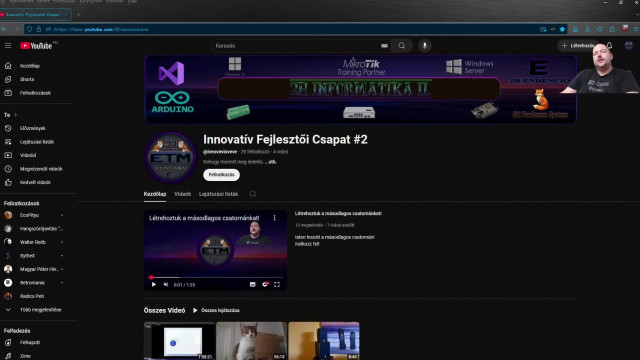Expand the Te section chevron
This screenshot has height=360, width=640.
coord(16,115)
